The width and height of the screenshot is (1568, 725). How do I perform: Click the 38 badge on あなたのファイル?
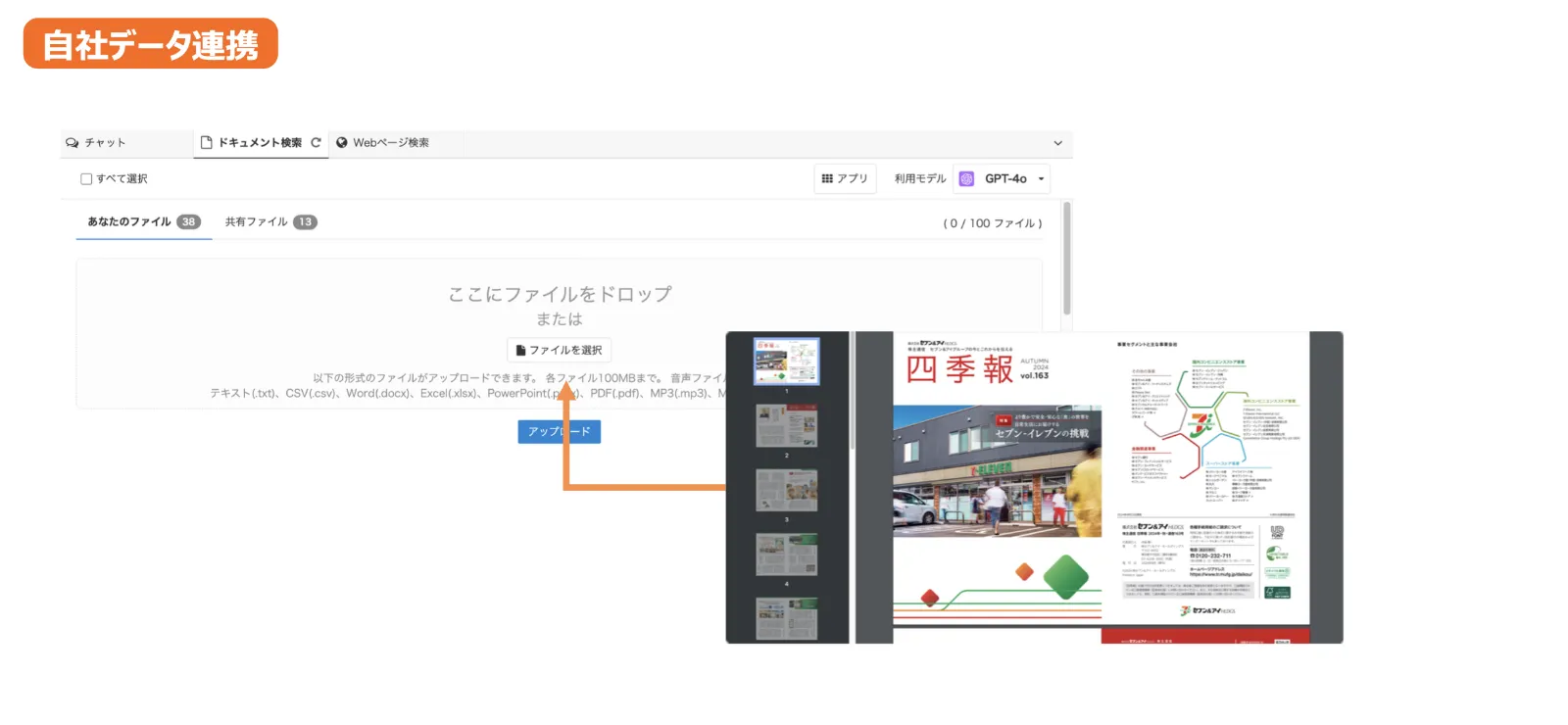[189, 222]
